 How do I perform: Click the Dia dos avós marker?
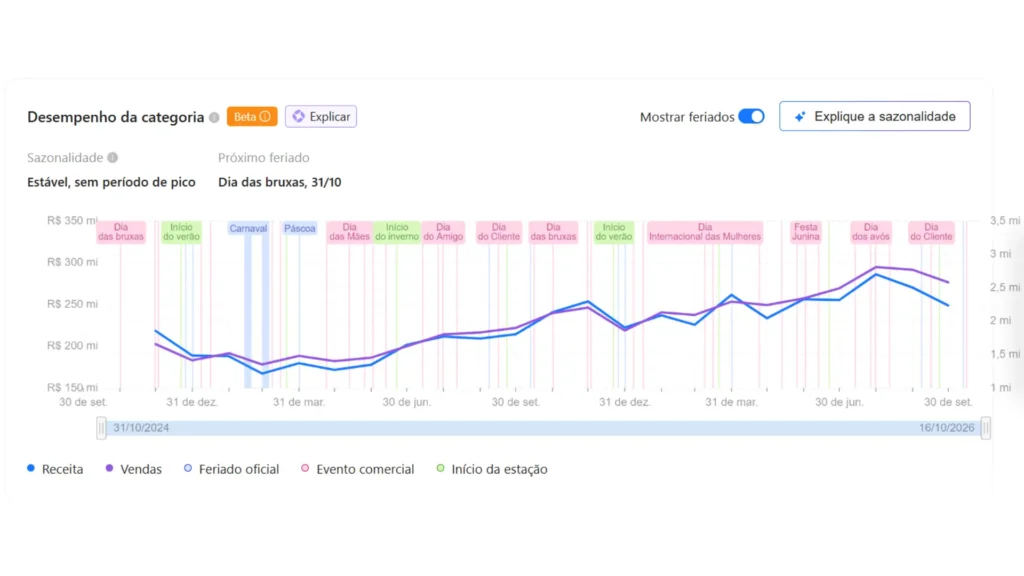click(x=871, y=232)
